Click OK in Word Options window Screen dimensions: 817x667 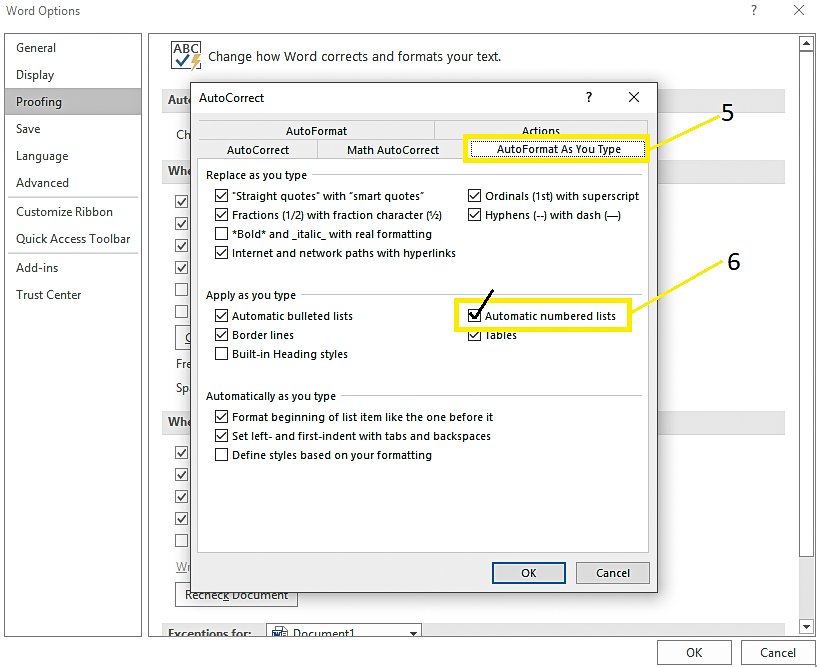click(x=694, y=652)
